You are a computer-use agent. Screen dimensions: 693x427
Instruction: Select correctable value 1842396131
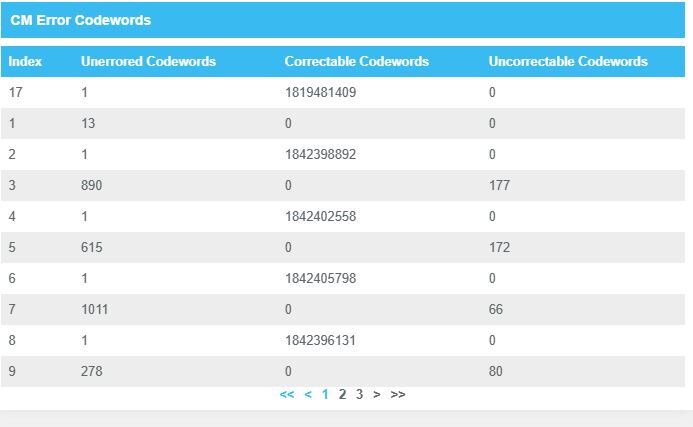[x=320, y=340]
